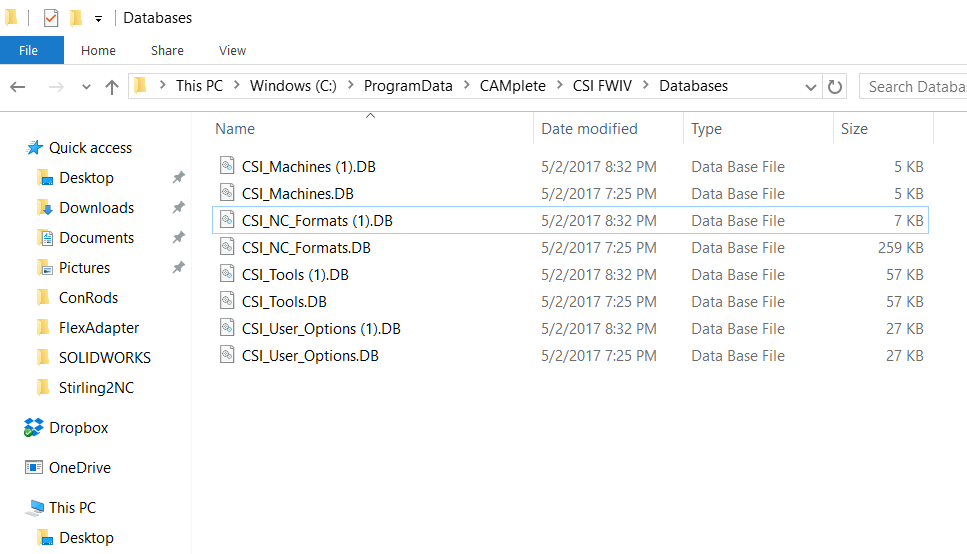Select the CSI_User_Options.DB file icon

(228, 356)
